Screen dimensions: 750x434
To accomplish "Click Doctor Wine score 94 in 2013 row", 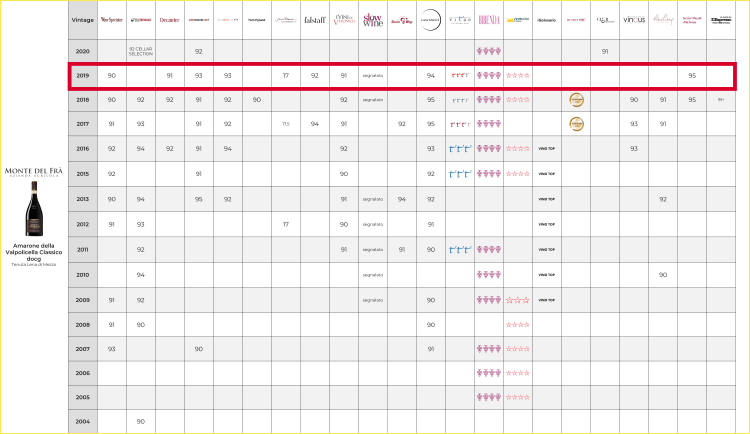I will coord(402,199).
